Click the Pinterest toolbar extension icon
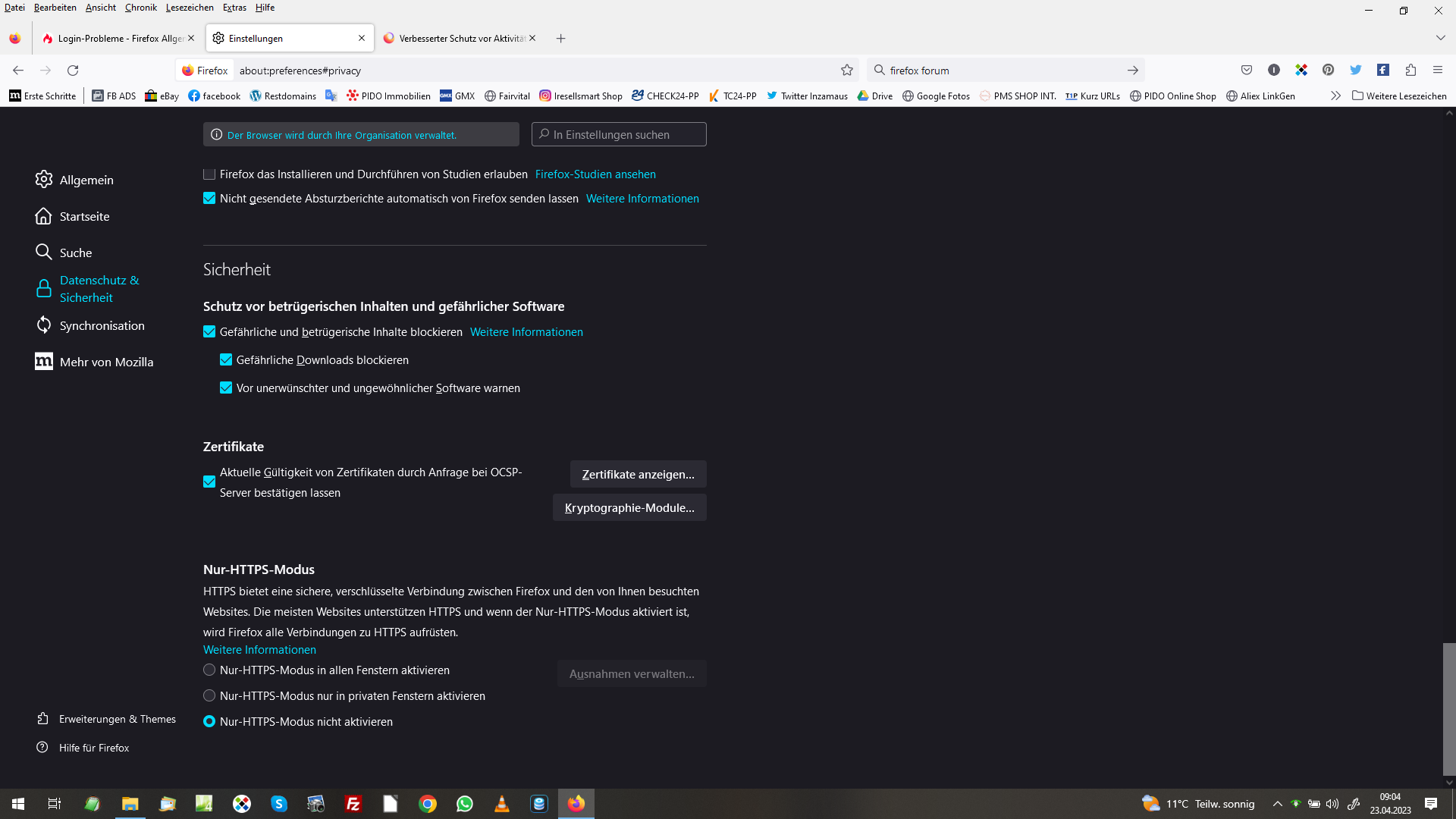The height and width of the screenshot is (819, 1456). click(1328, 71)
